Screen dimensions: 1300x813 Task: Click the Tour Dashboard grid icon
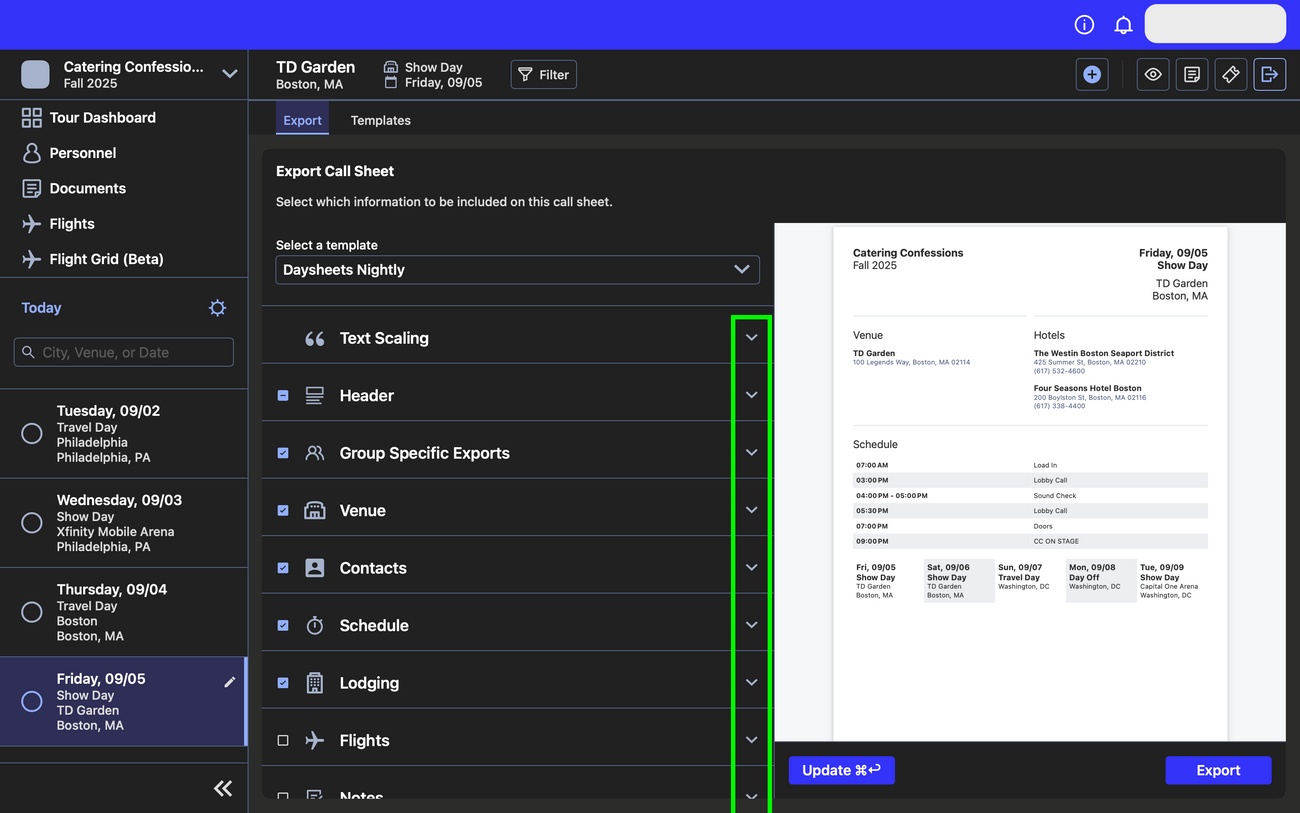tap(32, 118)
